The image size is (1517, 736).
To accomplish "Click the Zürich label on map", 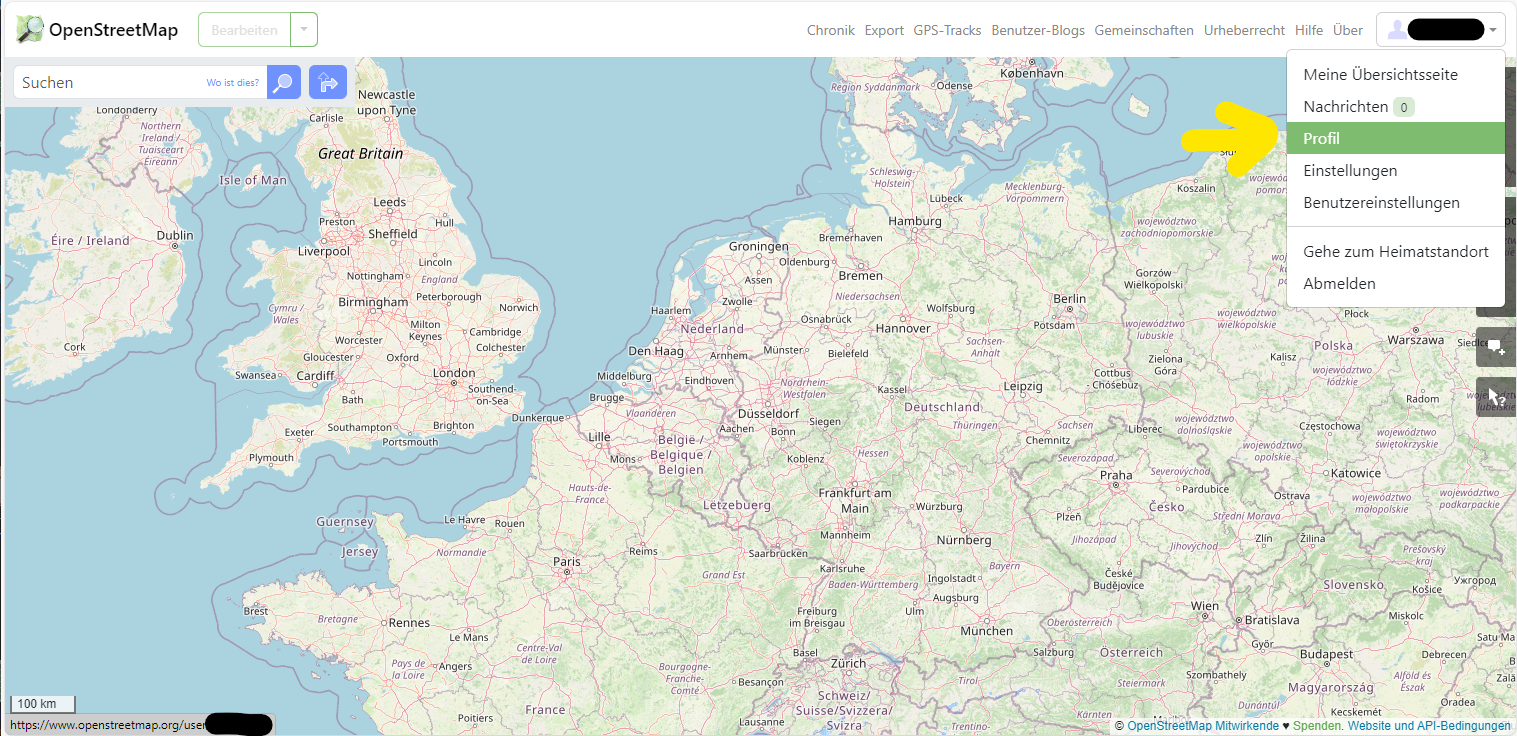I will pos(848,663).
